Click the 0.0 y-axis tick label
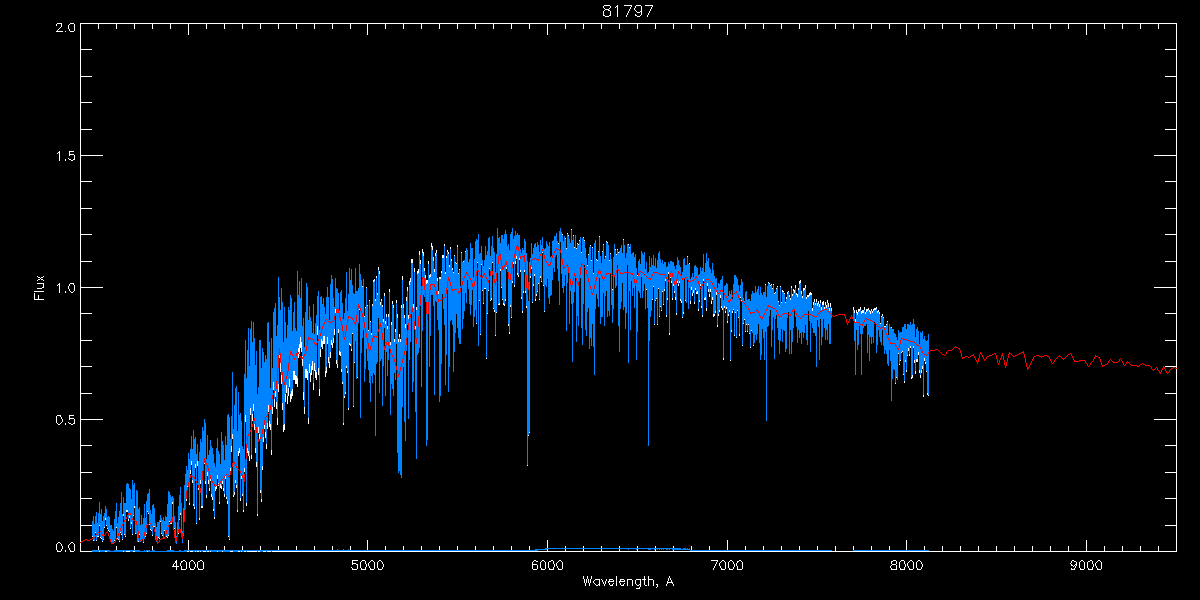 65,547
